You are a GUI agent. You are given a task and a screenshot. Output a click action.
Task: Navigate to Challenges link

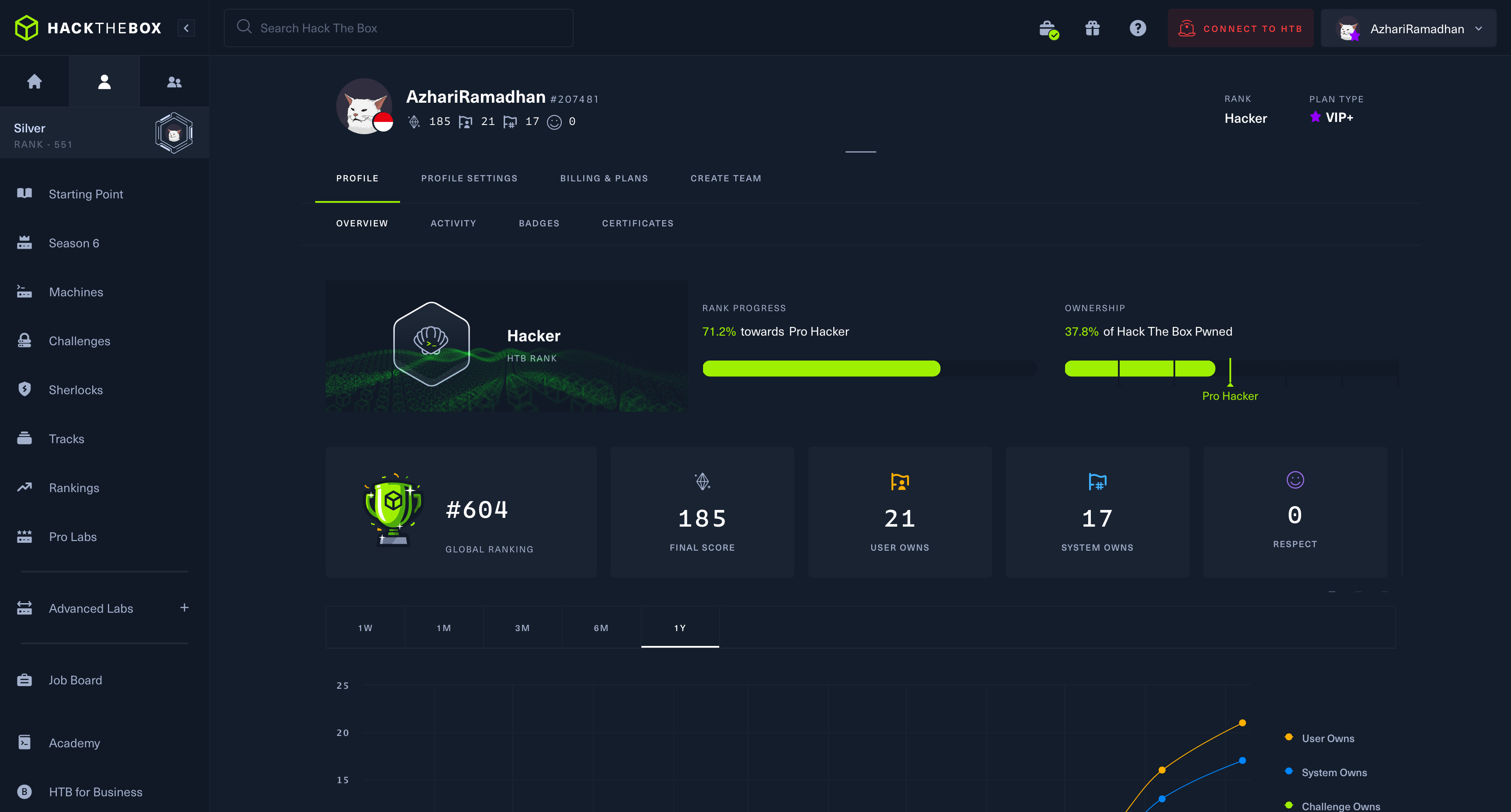pyautogui.click(x=80, y=341)
